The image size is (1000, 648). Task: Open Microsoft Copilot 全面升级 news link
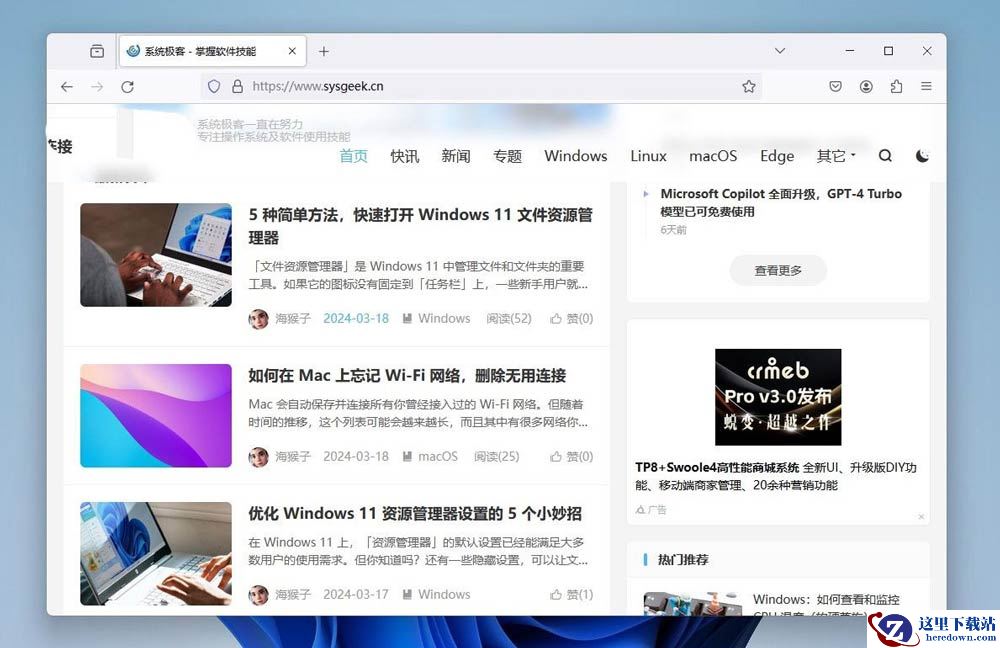[x=781, y=202]
